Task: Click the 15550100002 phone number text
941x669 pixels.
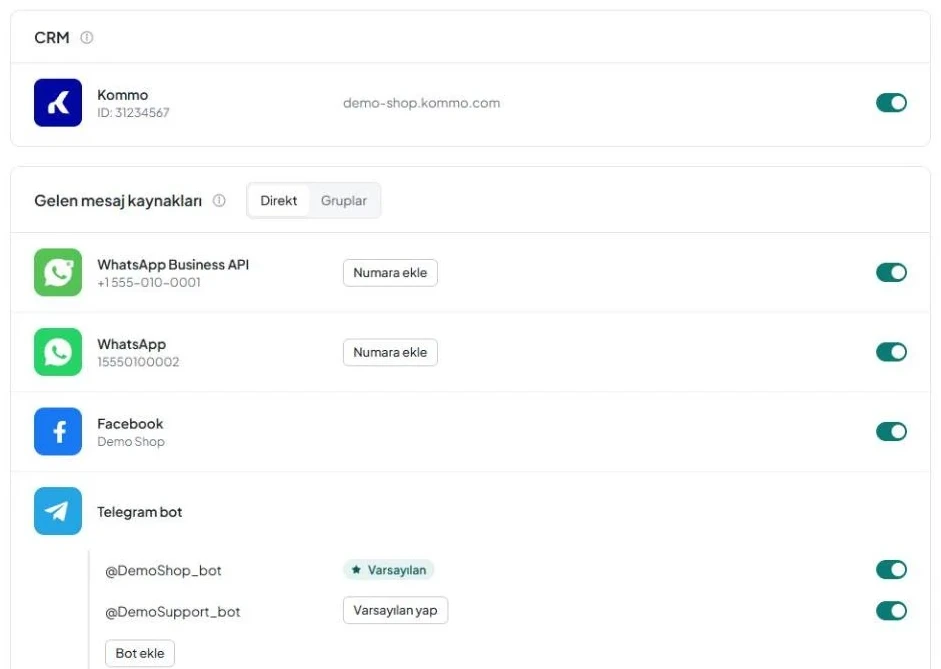Action: [138, 362]
